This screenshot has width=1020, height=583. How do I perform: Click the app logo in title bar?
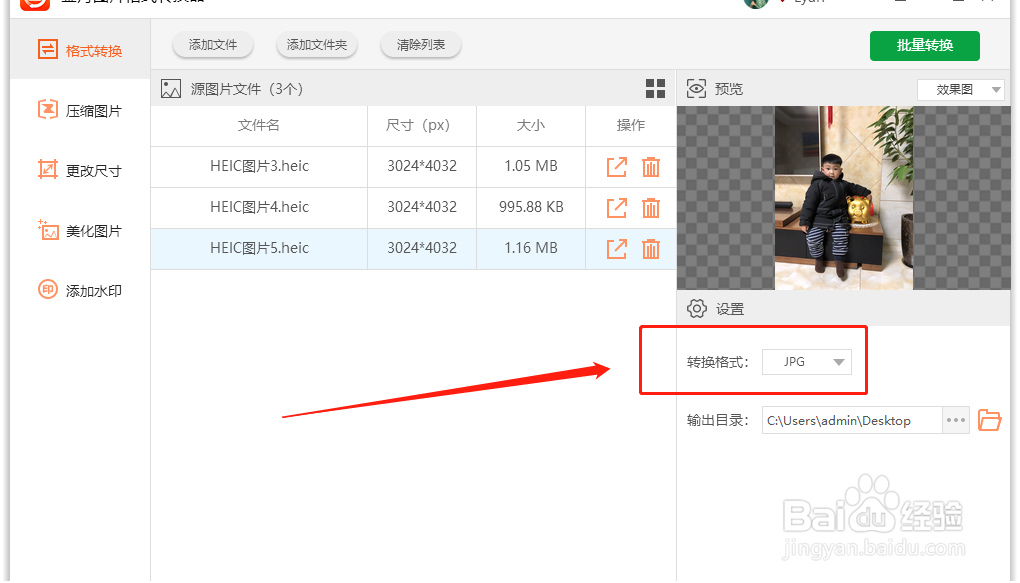coord(35,4)
